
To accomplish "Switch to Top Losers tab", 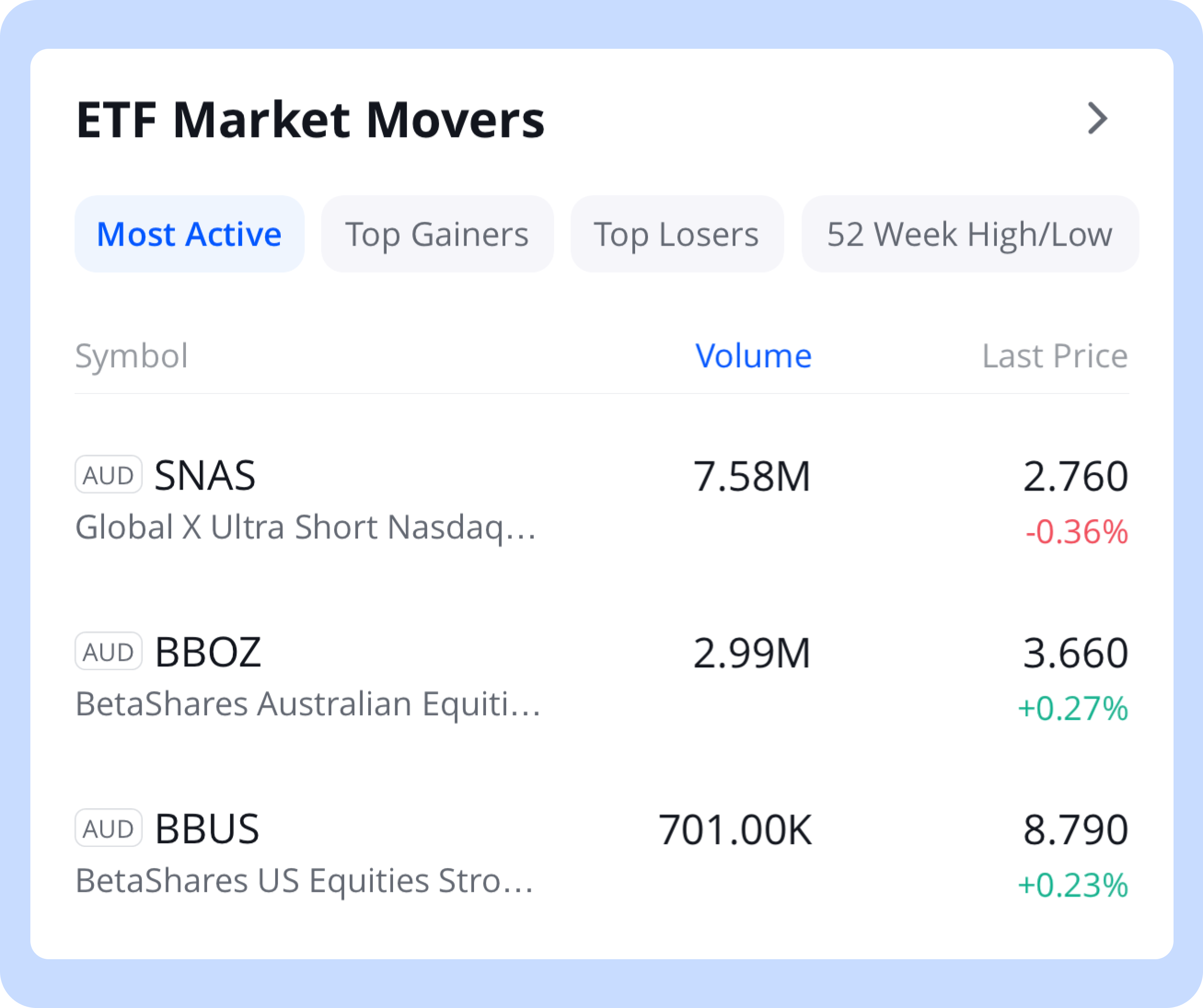I will tap(677, 234).
